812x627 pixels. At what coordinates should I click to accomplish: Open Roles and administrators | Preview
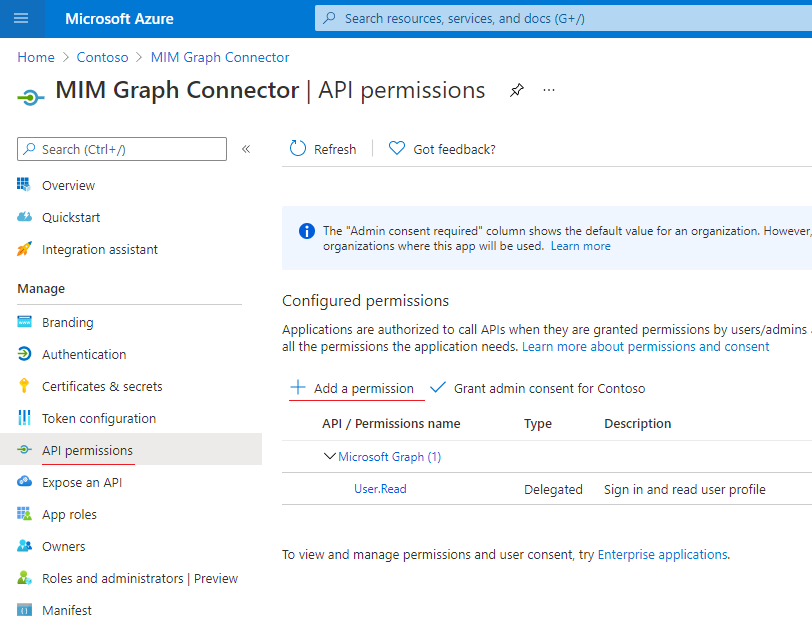click(140, 578)
